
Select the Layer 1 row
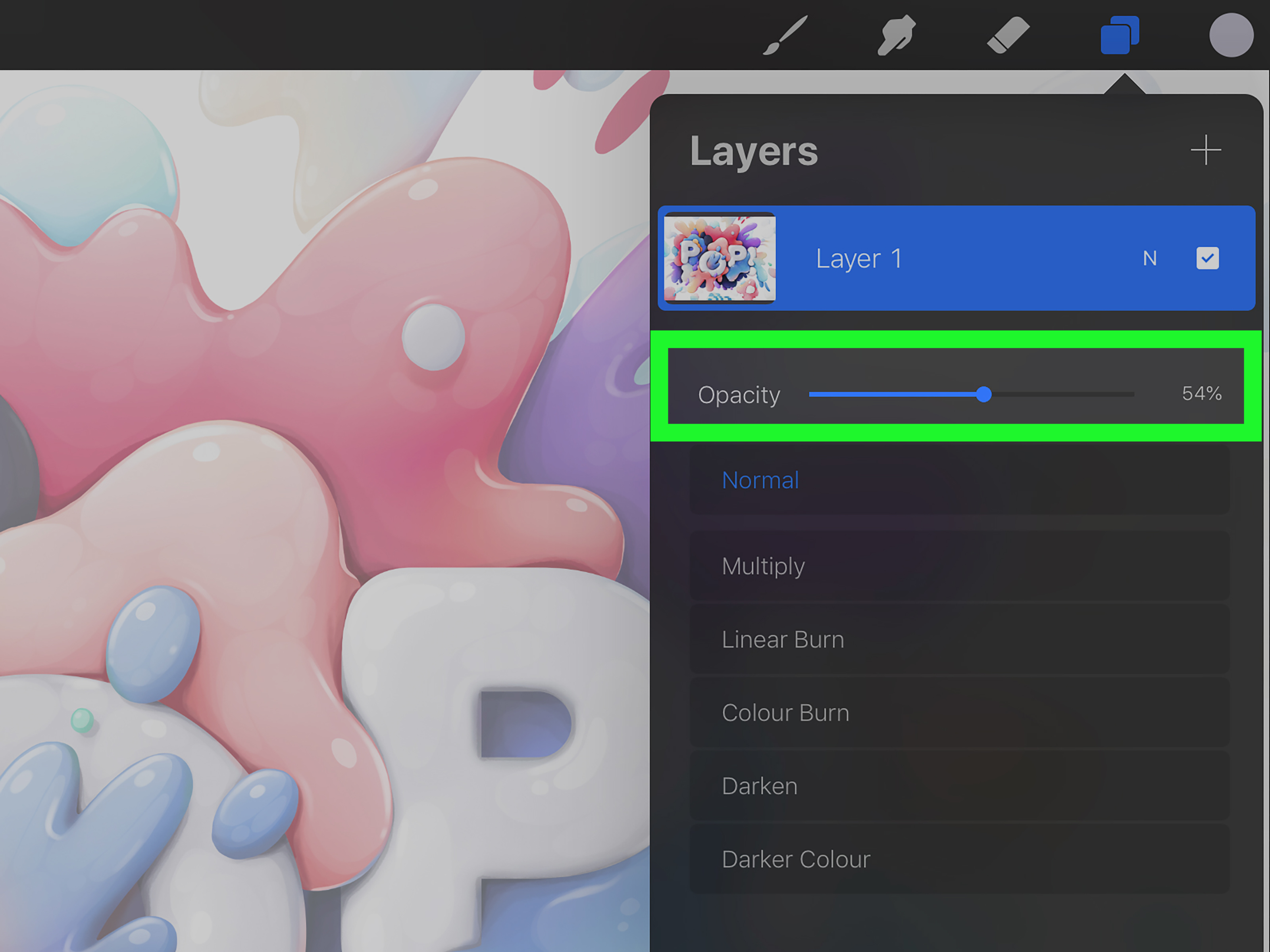[919, 258]
